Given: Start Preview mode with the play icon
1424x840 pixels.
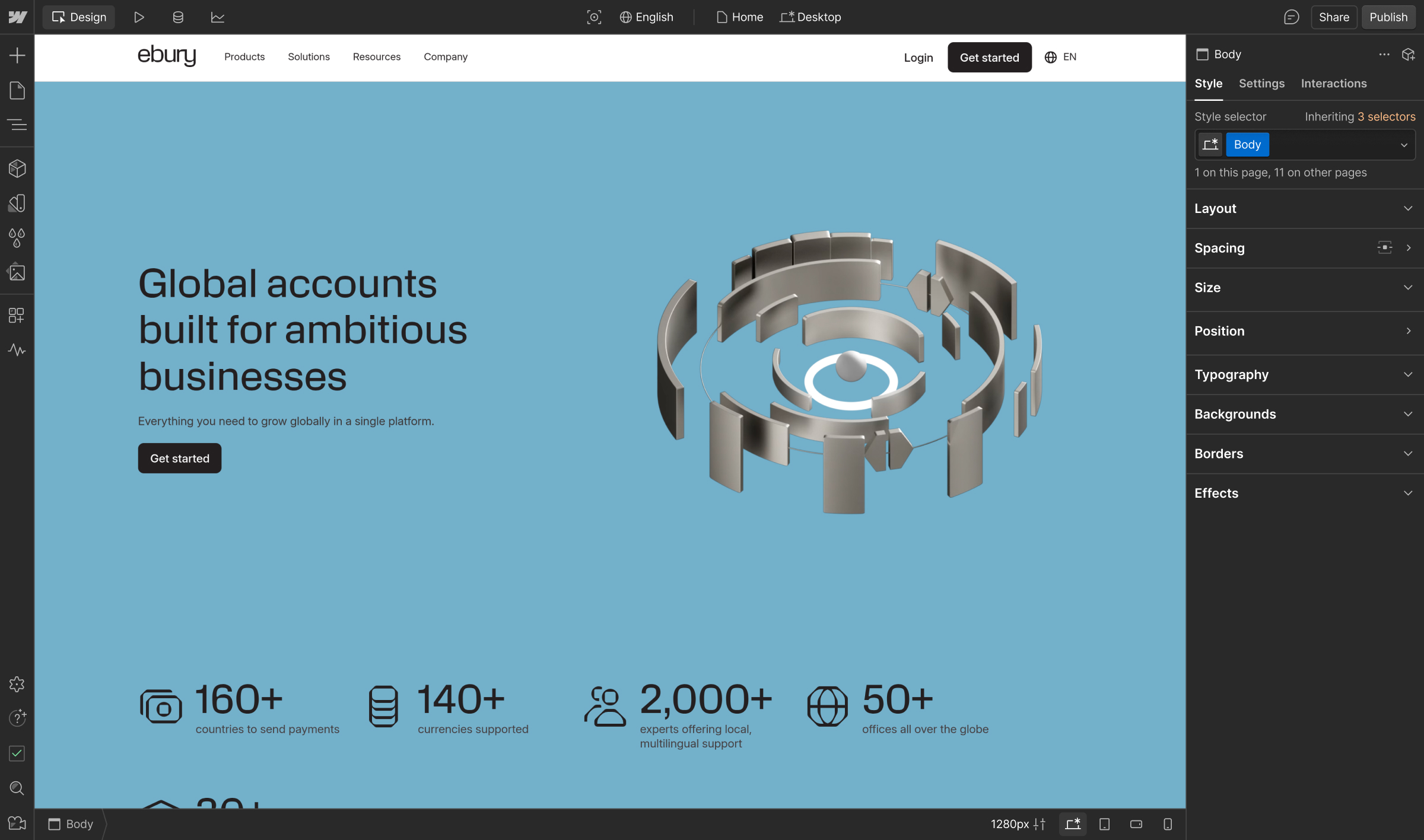Looking at the screenshot, I should point(139,17).
